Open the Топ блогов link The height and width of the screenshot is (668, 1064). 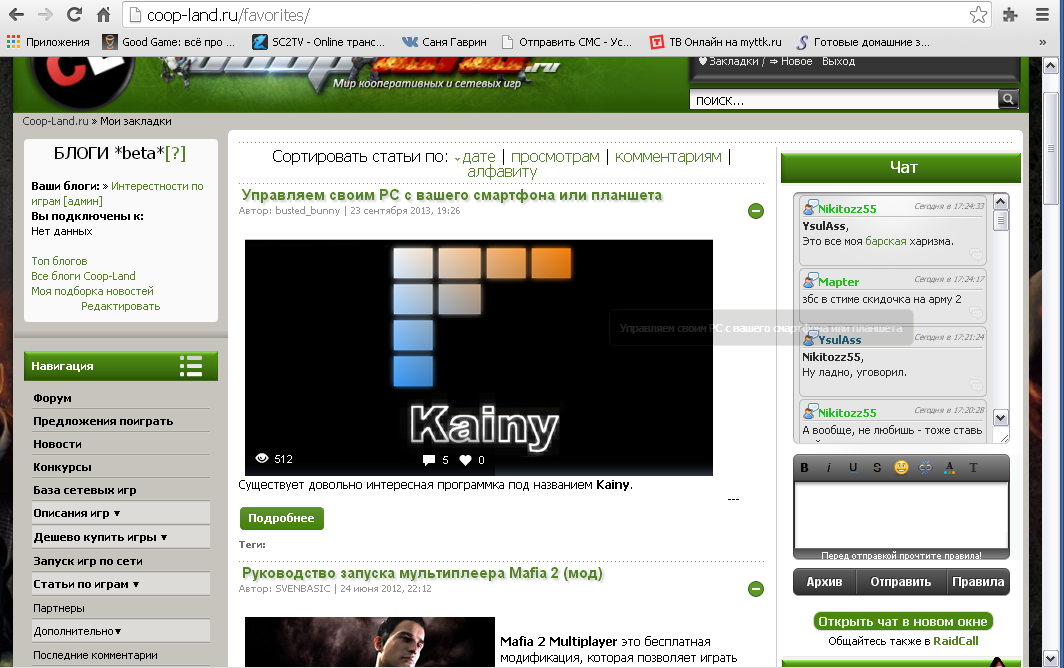(x=59, y=261)
